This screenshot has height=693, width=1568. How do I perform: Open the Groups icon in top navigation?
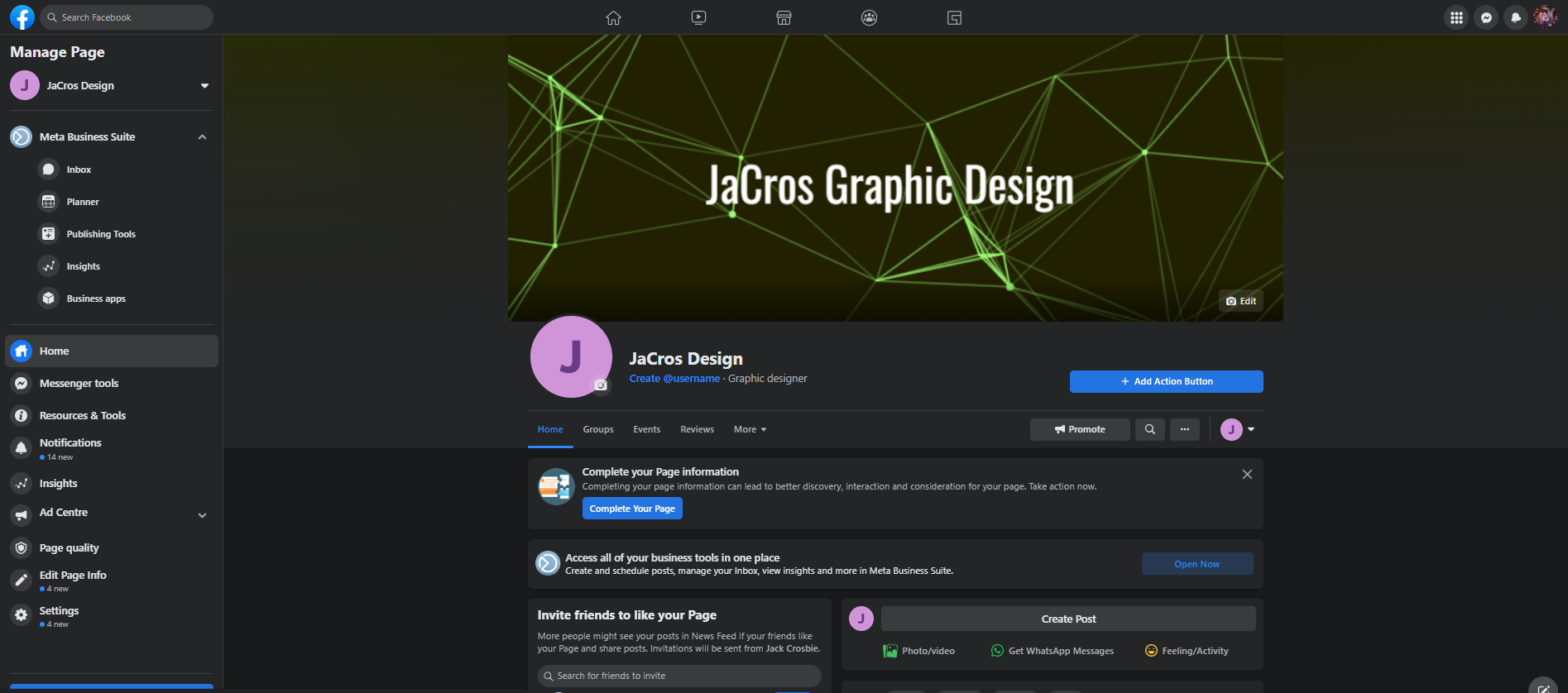coord(869,17)
